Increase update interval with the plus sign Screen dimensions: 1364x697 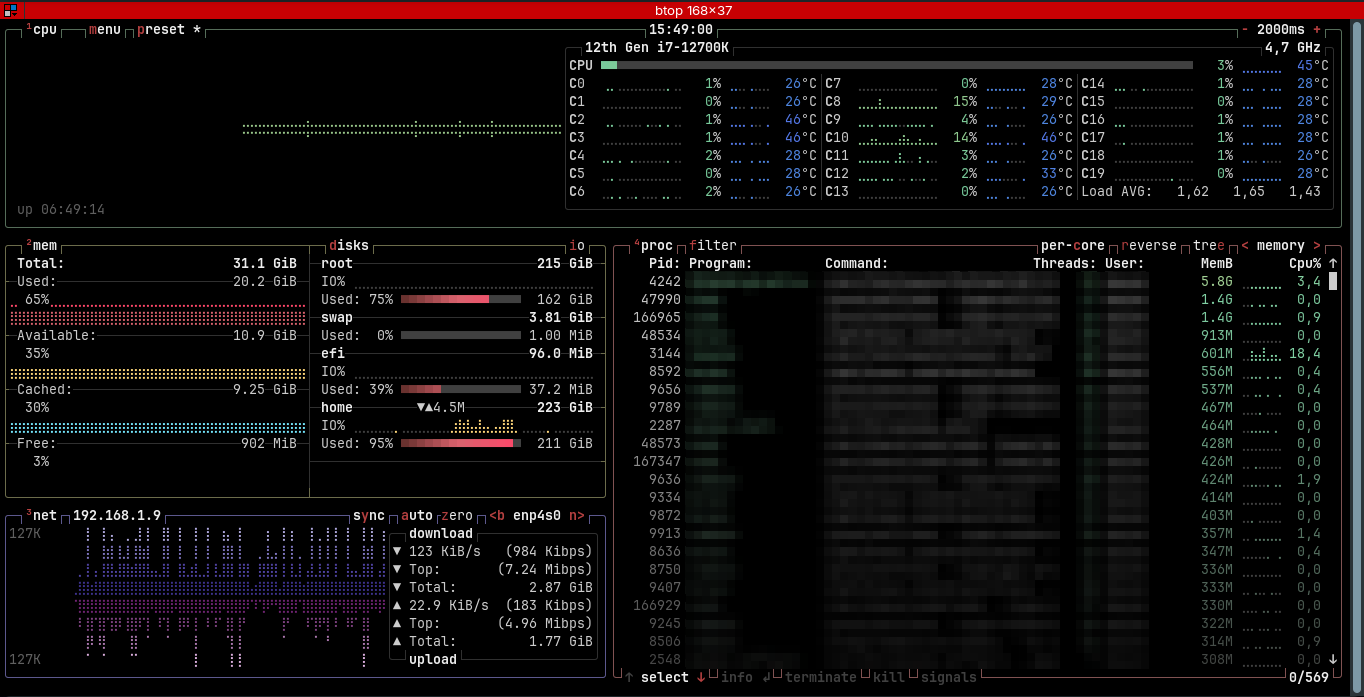click(1317, 30)
